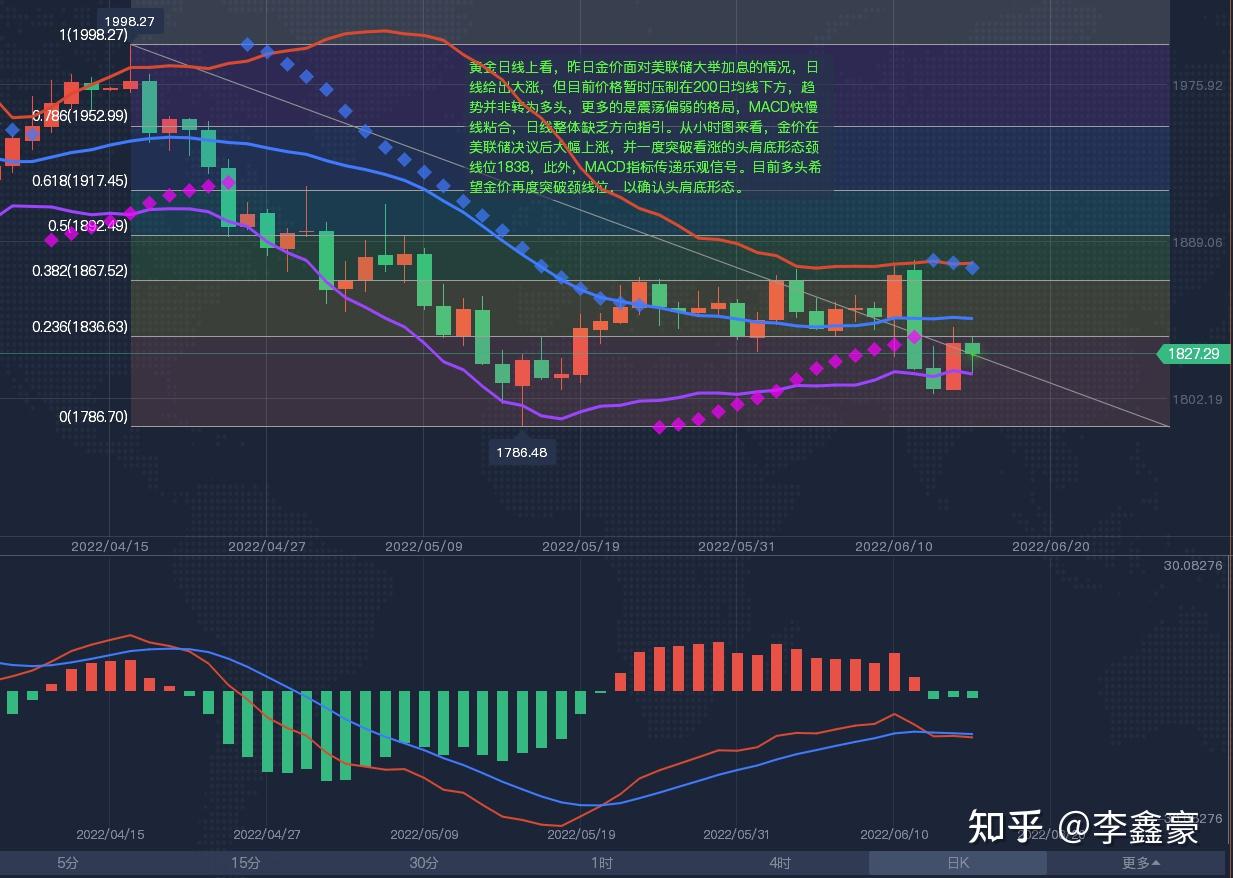Switch to the 15分 timeframe tab
This screenshot has height=878, width=1233.
click(245, 863)
